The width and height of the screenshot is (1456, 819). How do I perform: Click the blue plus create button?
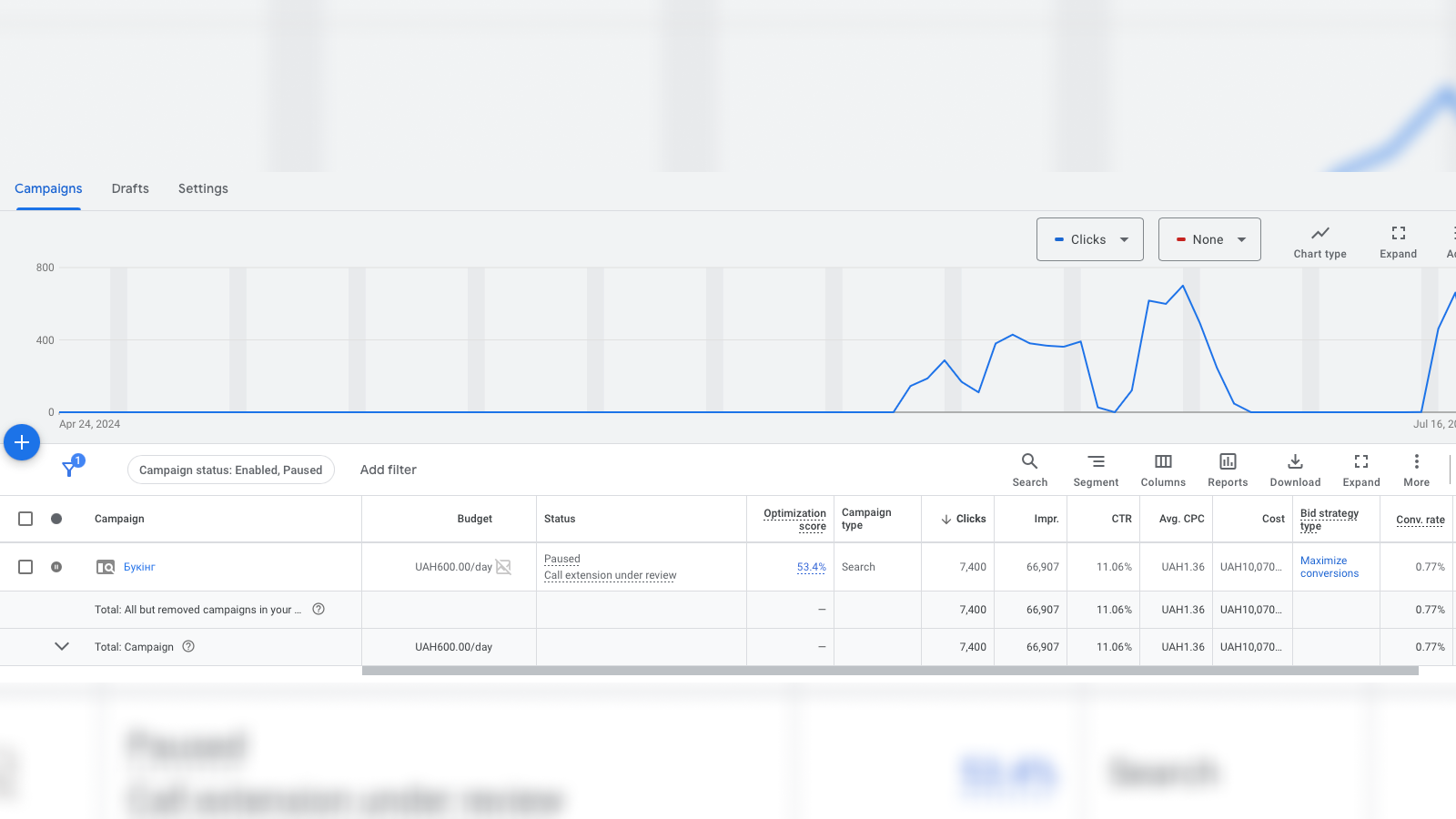[22, 442]
